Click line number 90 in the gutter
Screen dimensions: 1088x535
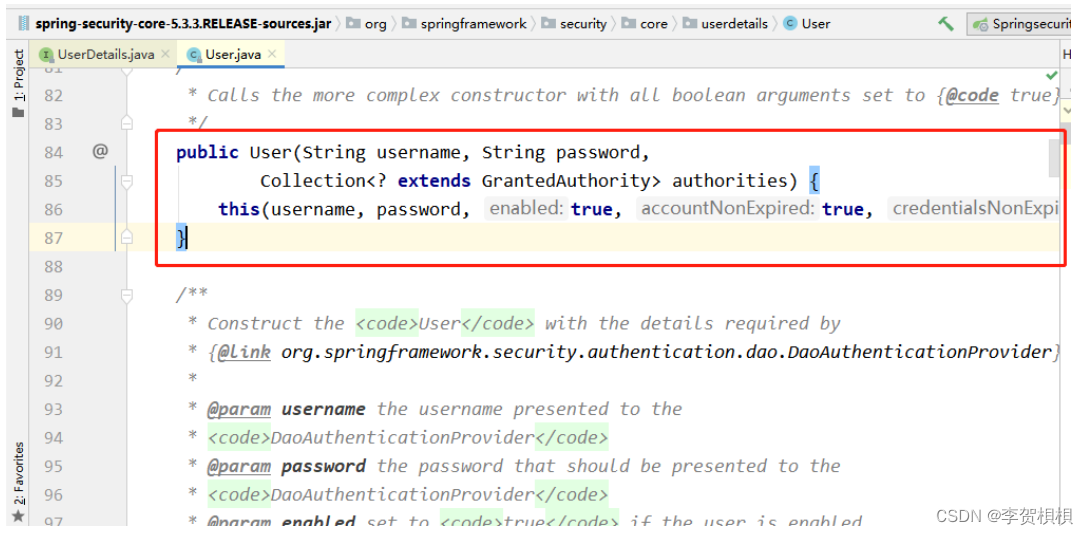pos(53,323)
